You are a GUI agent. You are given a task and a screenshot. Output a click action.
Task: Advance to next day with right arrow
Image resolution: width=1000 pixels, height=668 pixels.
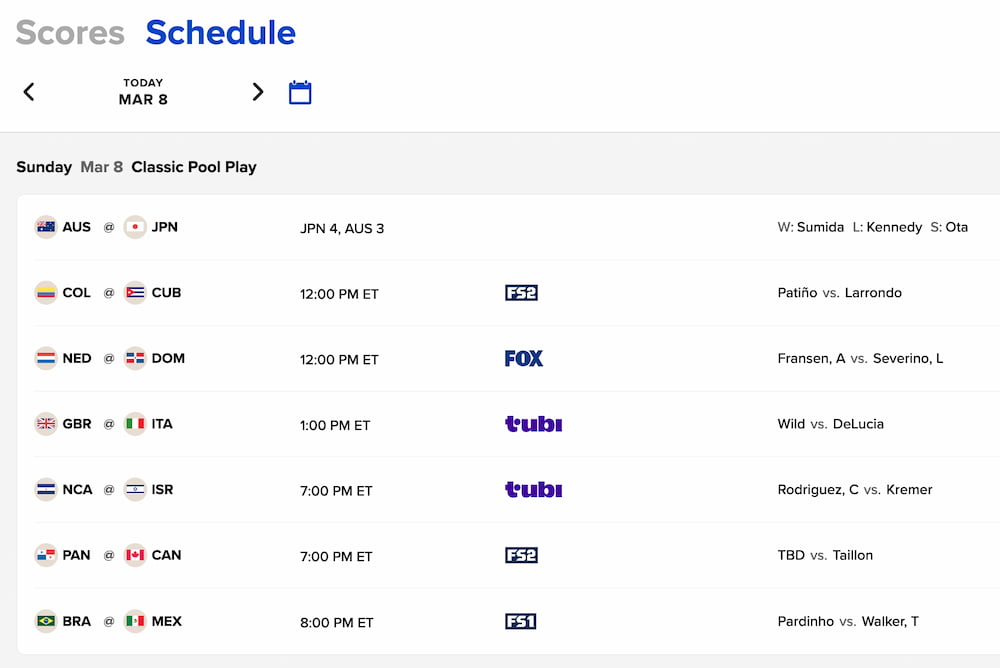click(x=258, y=92)
